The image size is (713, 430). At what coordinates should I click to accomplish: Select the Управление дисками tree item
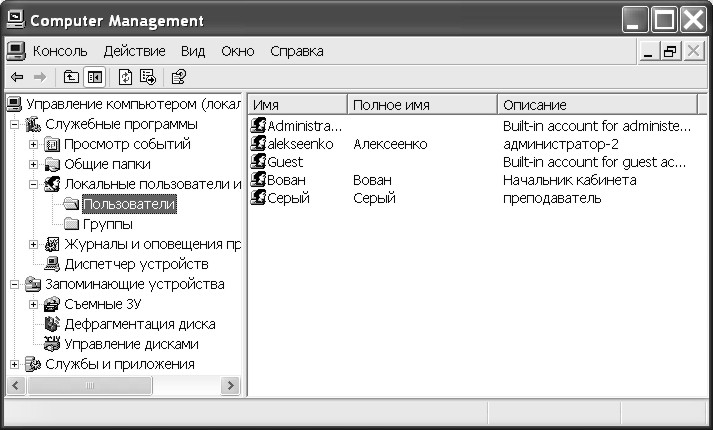click(x=131, y=344)
